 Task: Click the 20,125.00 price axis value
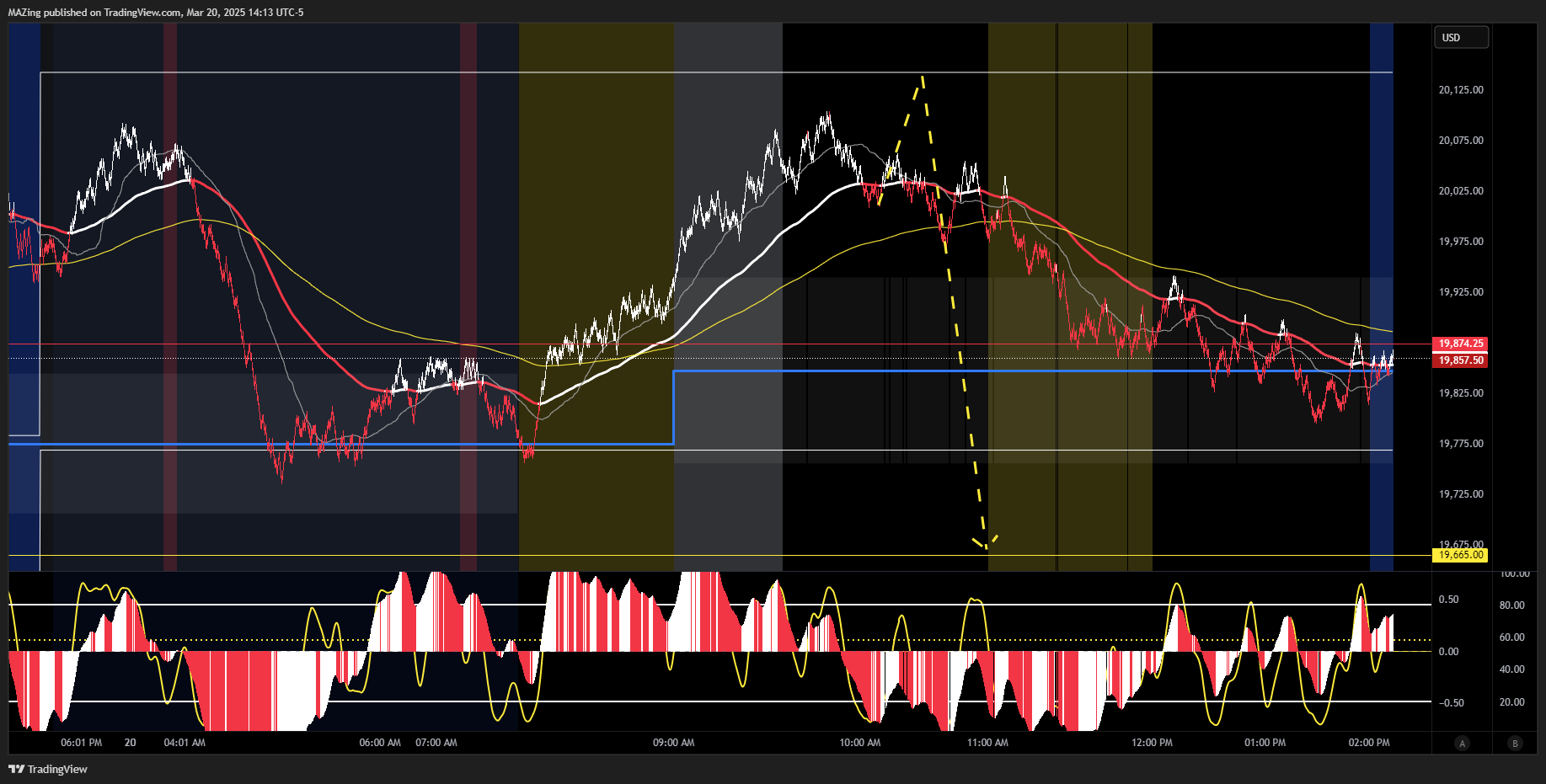[x=1461, y=90]
